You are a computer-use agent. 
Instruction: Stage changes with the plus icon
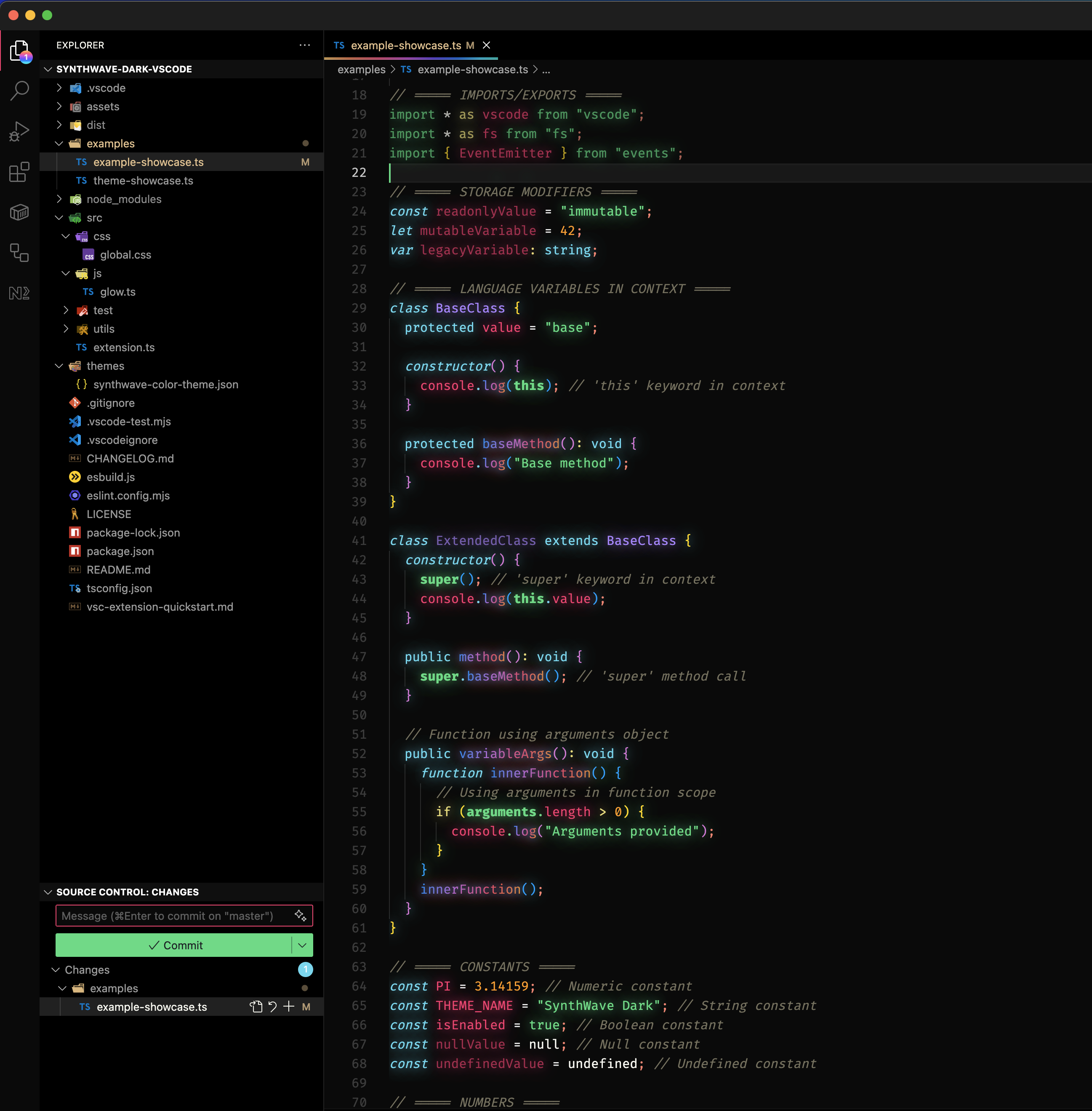point(289,1007)
